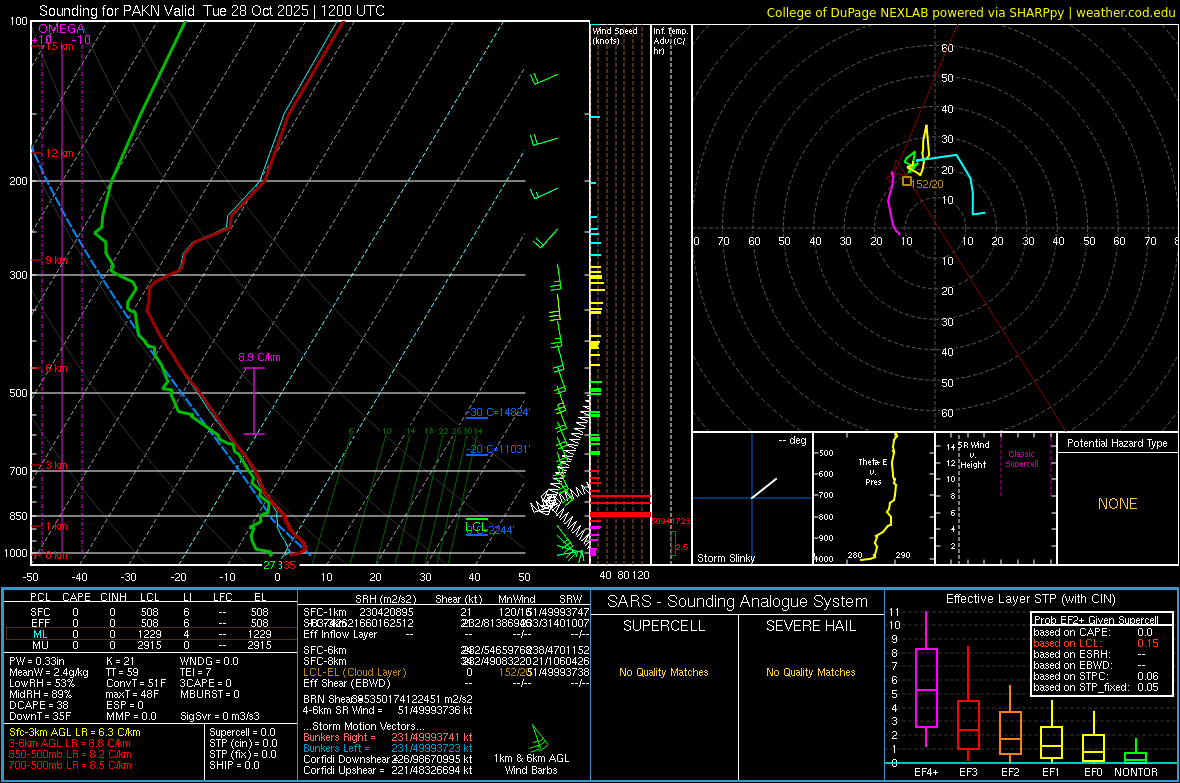Click the 12 km height marker
Viewport: 1180px width, 783px height.
point(59,153)
